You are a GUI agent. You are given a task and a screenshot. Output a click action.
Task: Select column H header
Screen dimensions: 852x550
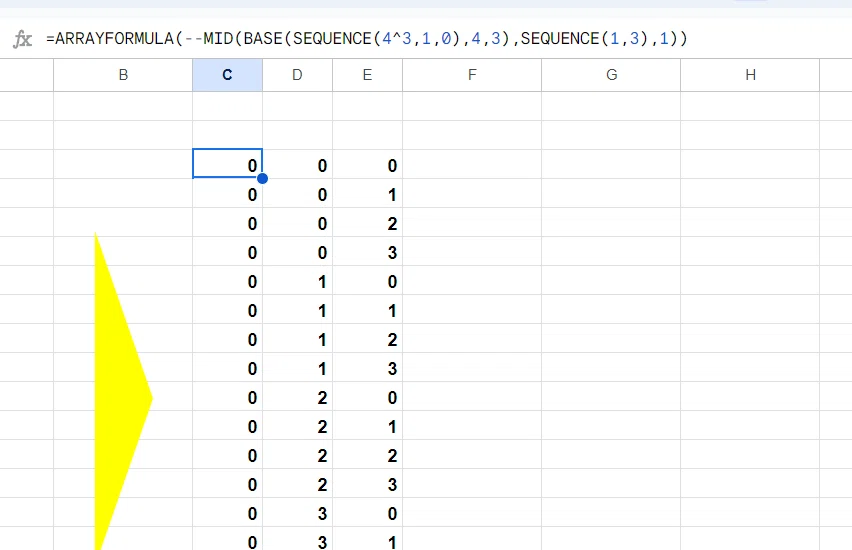click(x=750, y=75)
